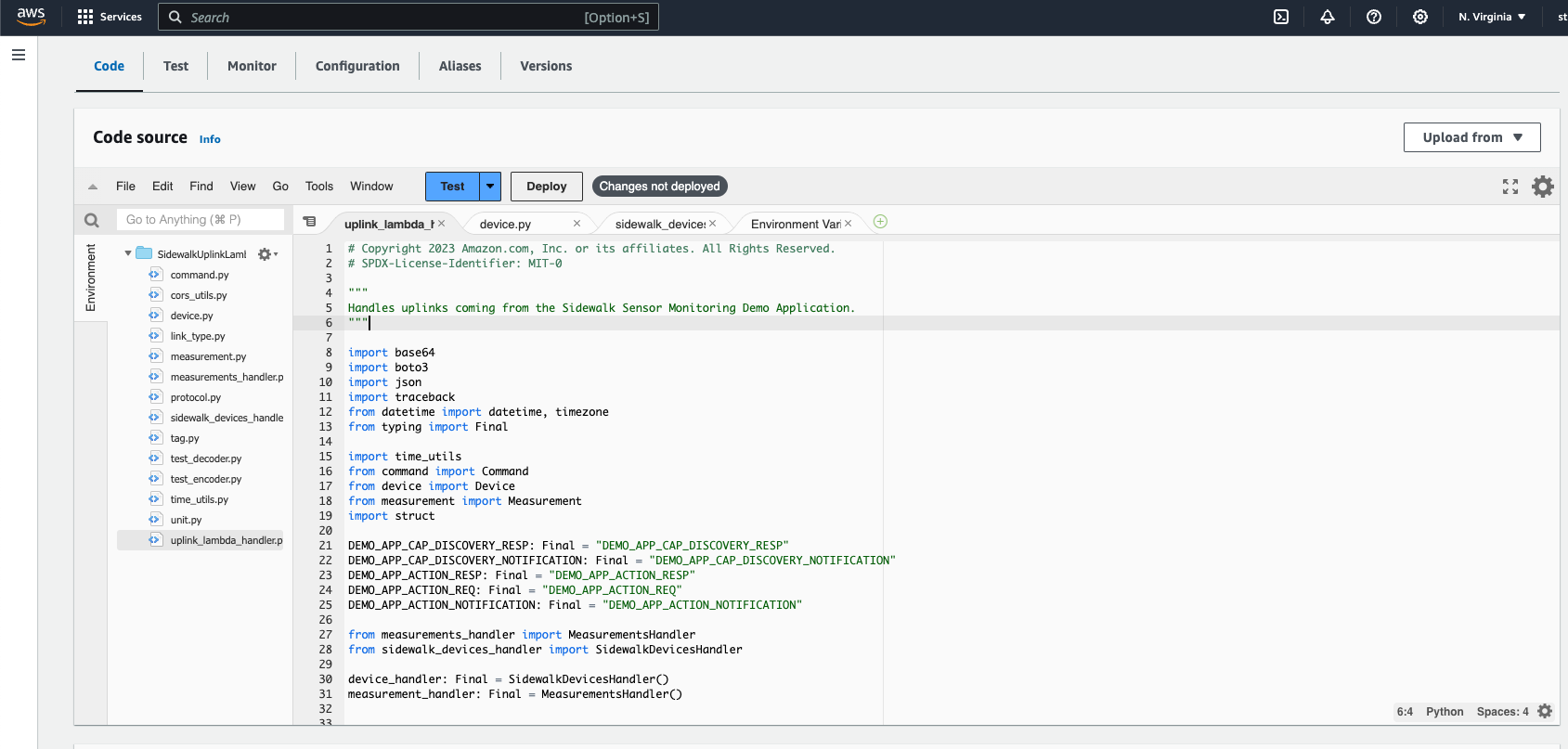Viewport: 1568px width, 749px height.
Task: Open the help question mark menu
Action: pos(1374,17)
